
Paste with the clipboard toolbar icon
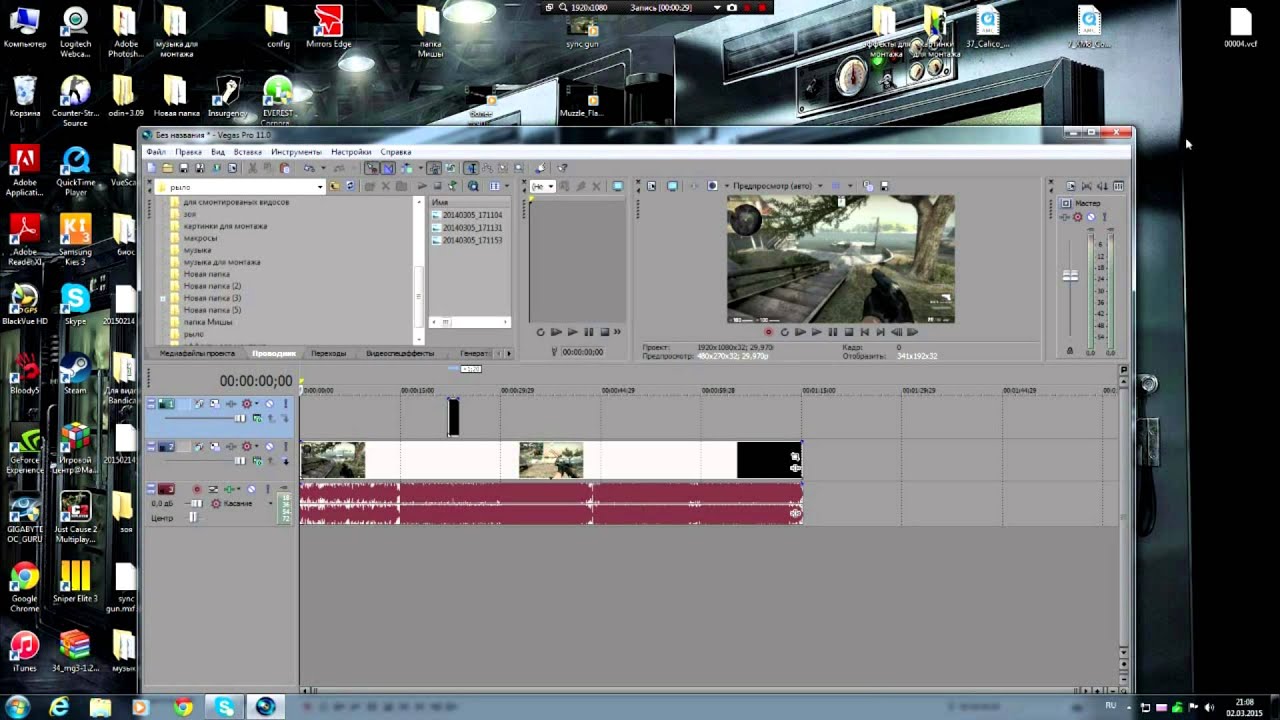tap(285, 168)
